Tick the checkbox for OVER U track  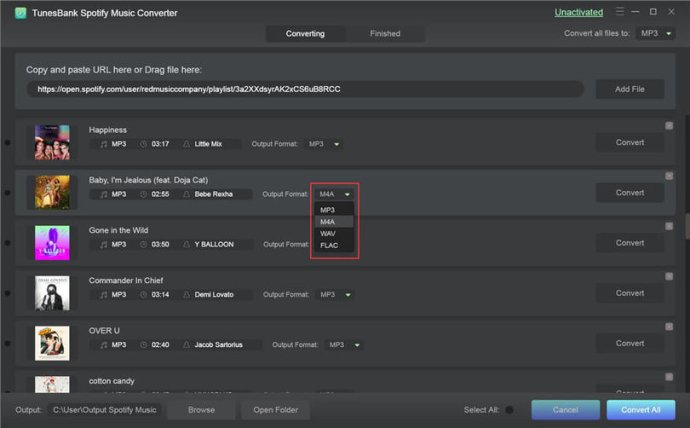point(669,326)
